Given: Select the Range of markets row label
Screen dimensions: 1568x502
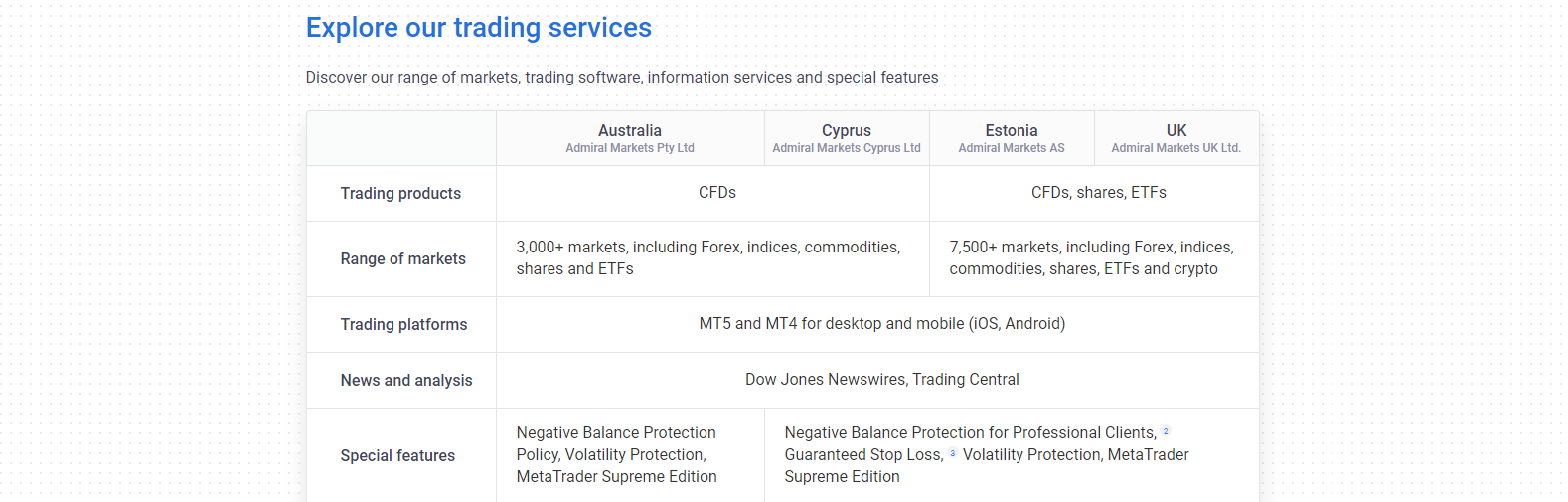Looking at the screenshot, I should click(402, 258).
